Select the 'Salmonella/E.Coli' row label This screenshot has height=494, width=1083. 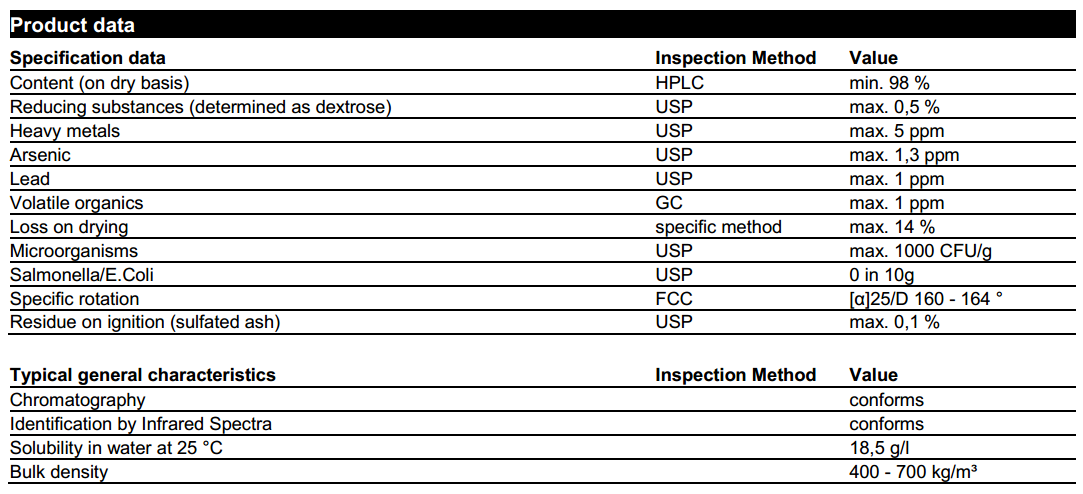(76, 275)
